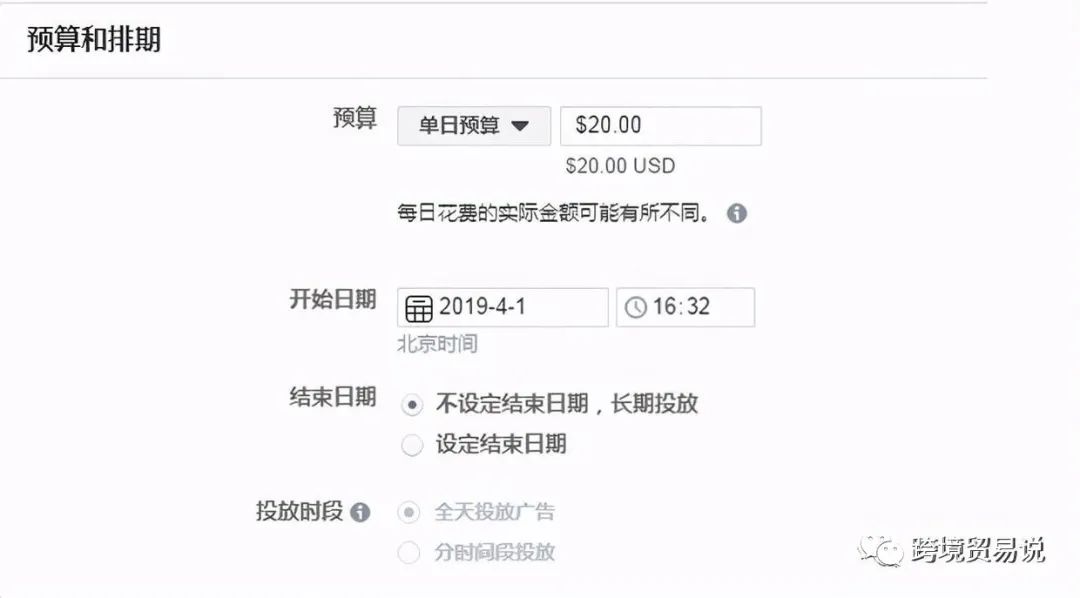
Task: Click the 预算和排期 section heading
Action: tap(94, 39)
